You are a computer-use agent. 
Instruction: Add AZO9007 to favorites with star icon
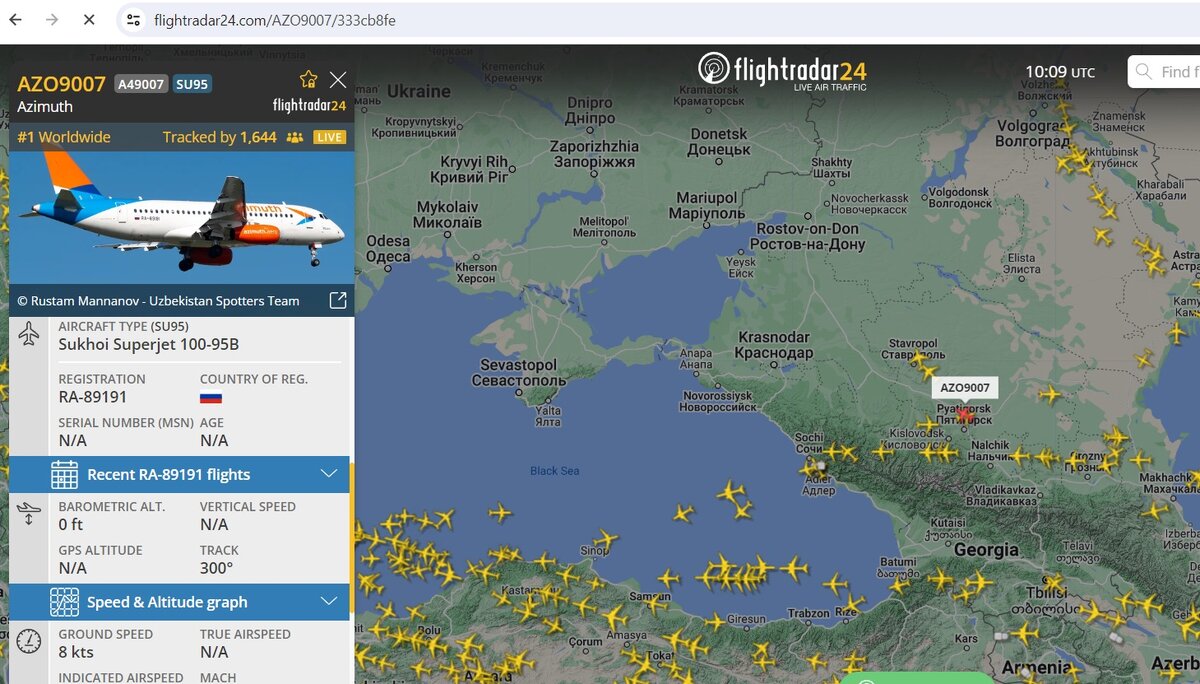[x=308, y=80]
